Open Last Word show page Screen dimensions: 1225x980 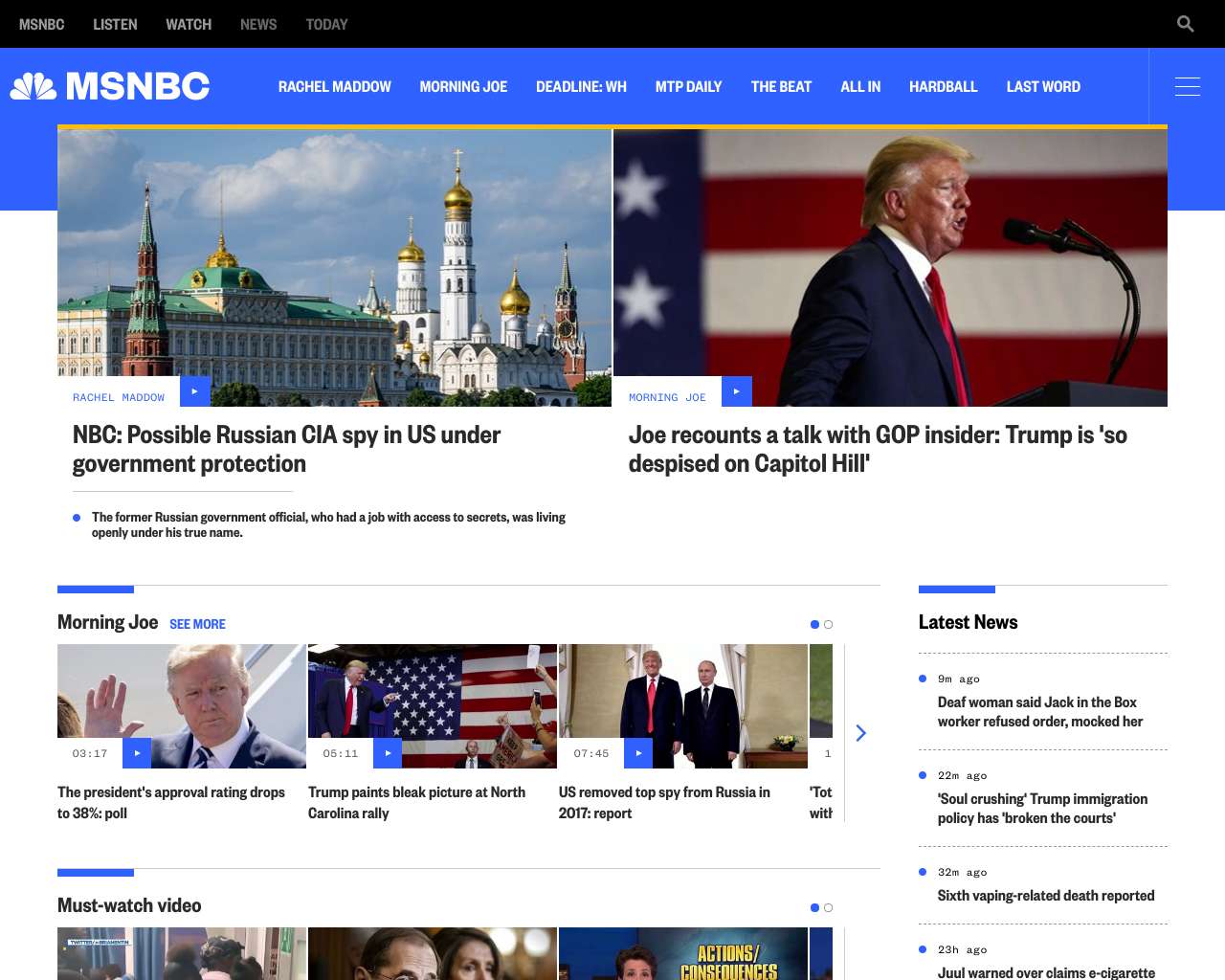pos(1043,86)
